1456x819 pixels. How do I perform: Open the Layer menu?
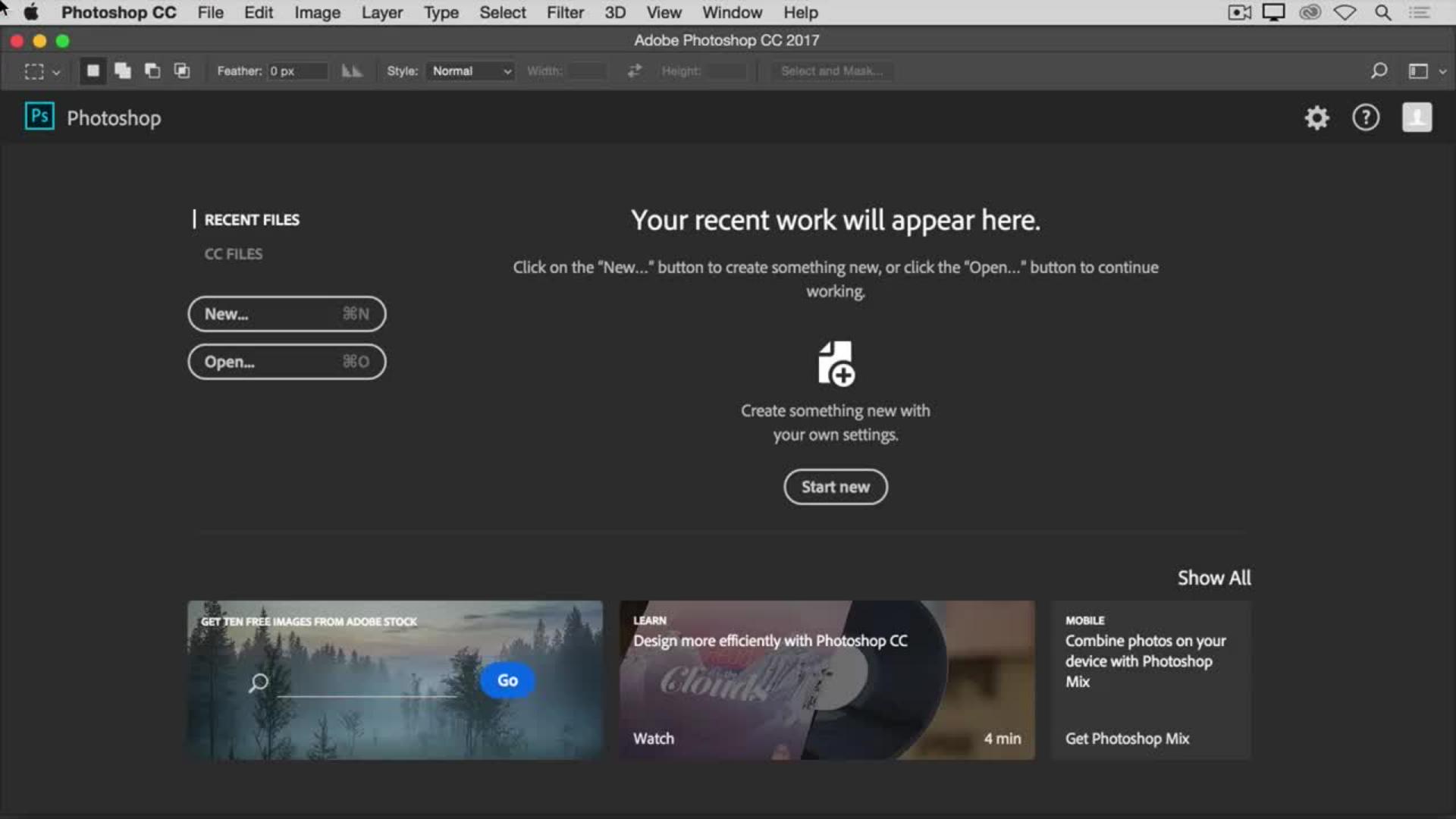pyautogui.click(x=381, y=13)
